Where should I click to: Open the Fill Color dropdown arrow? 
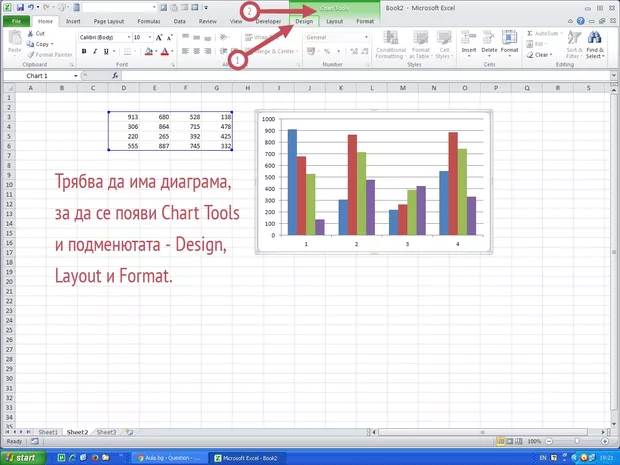pos(156,51)
